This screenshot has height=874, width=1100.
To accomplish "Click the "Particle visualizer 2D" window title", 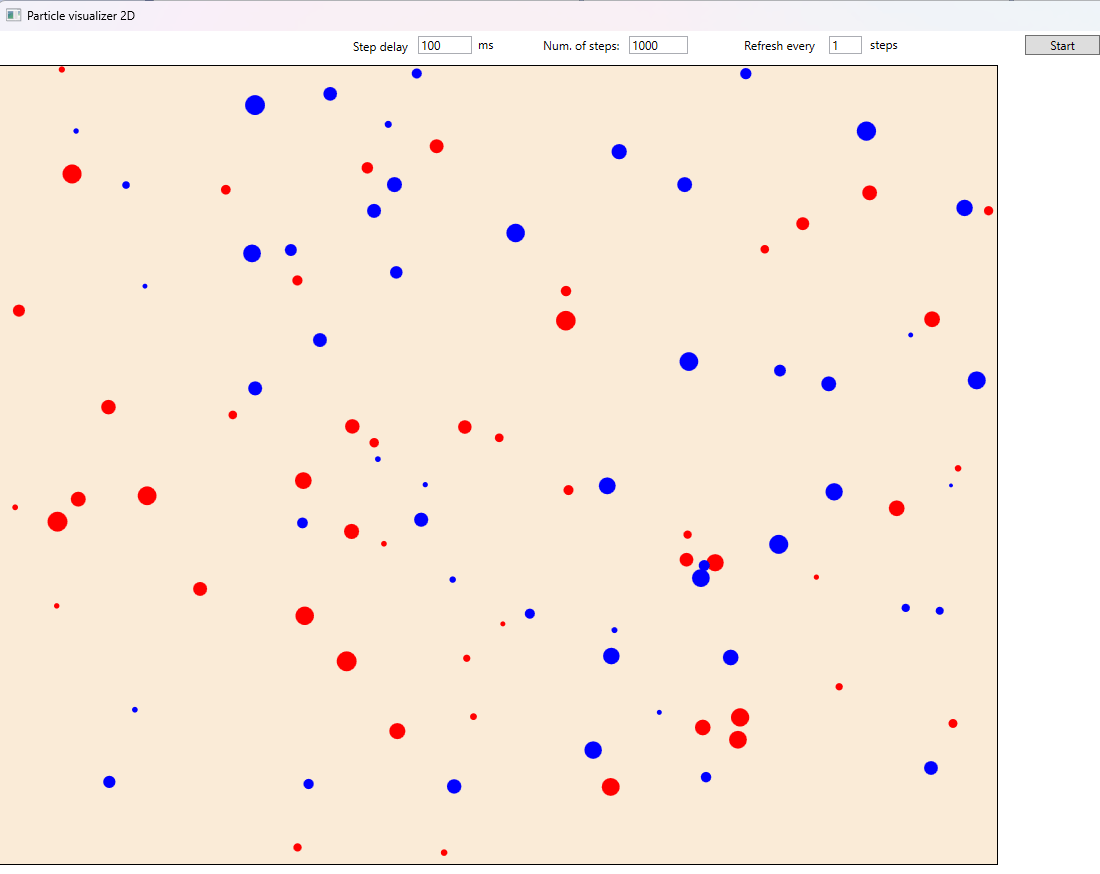I will pos(81,15).
